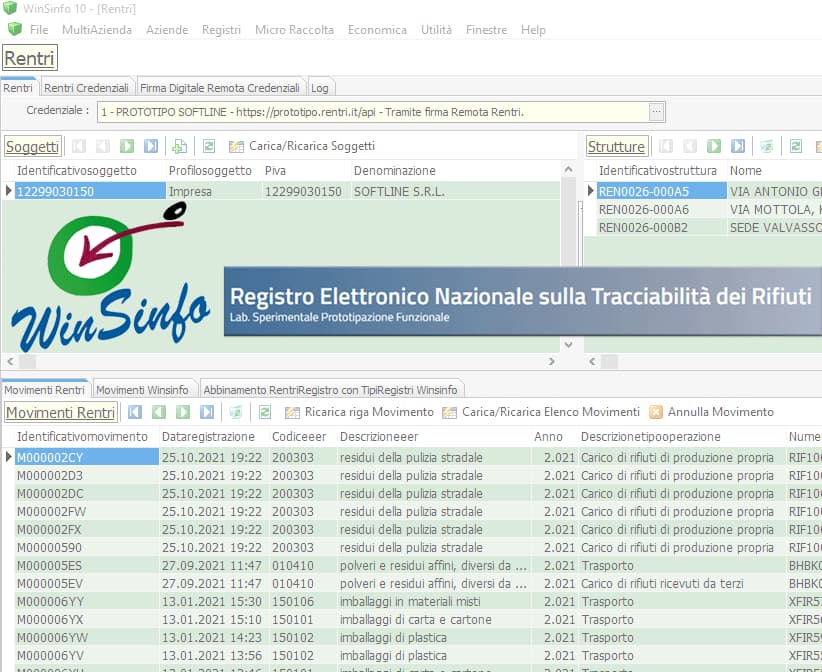The width and height of the screenshot is (822, 672).
Task: Open the credential selector ellipsis button
Action: point(656,112)
